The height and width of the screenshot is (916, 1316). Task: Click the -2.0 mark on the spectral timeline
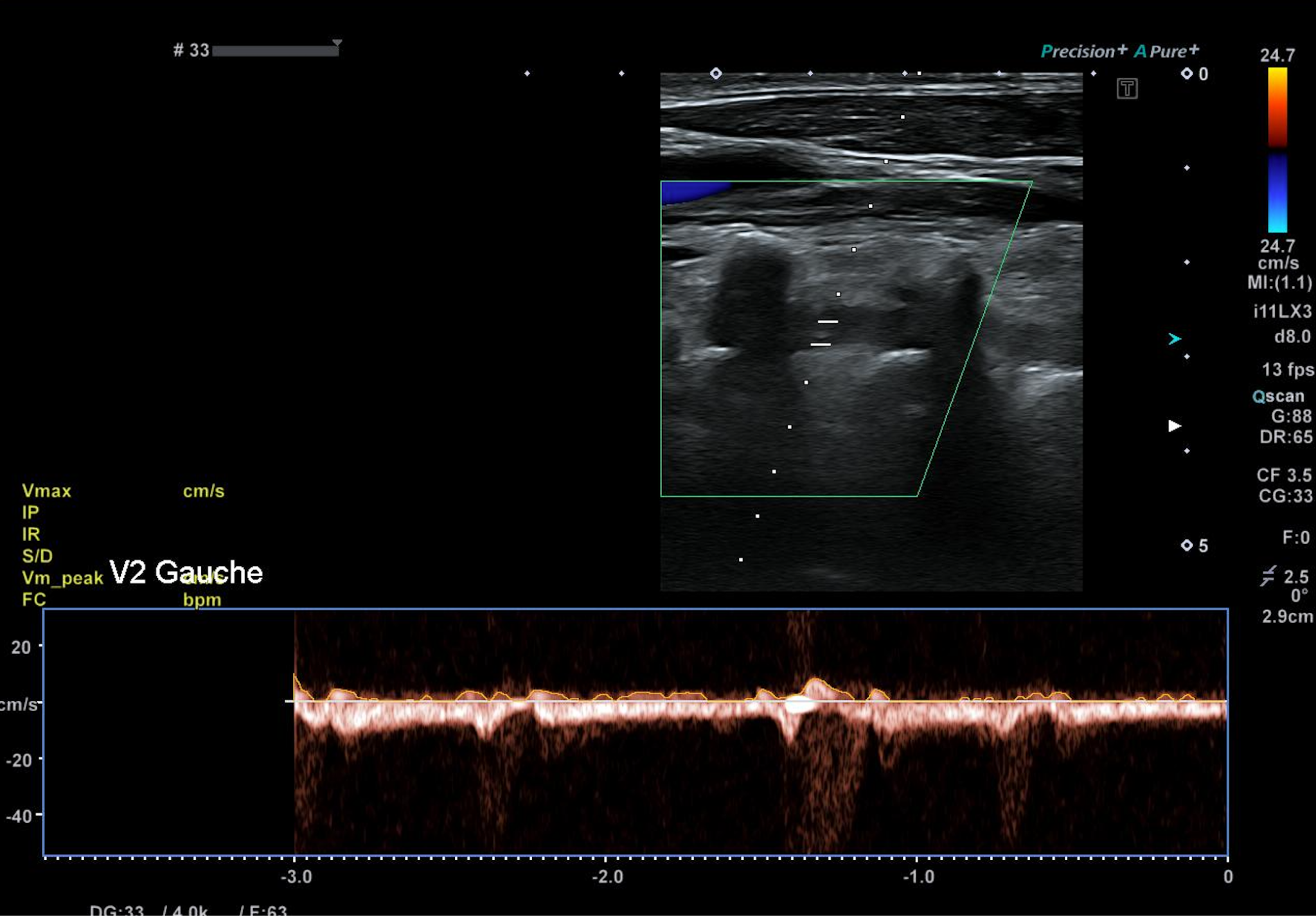click(607, 876)
